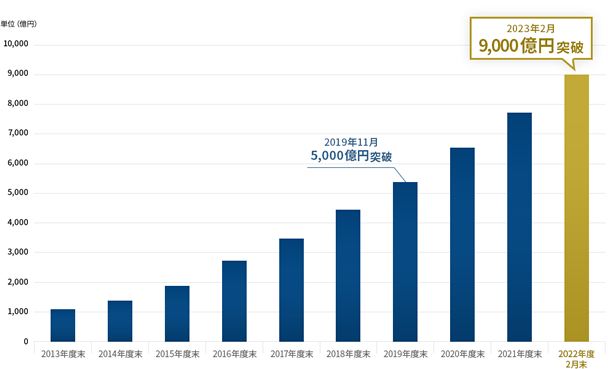615x369 pixels.
Task: Click the 2023年2月 callout heading
Action: tap(531, 29)
